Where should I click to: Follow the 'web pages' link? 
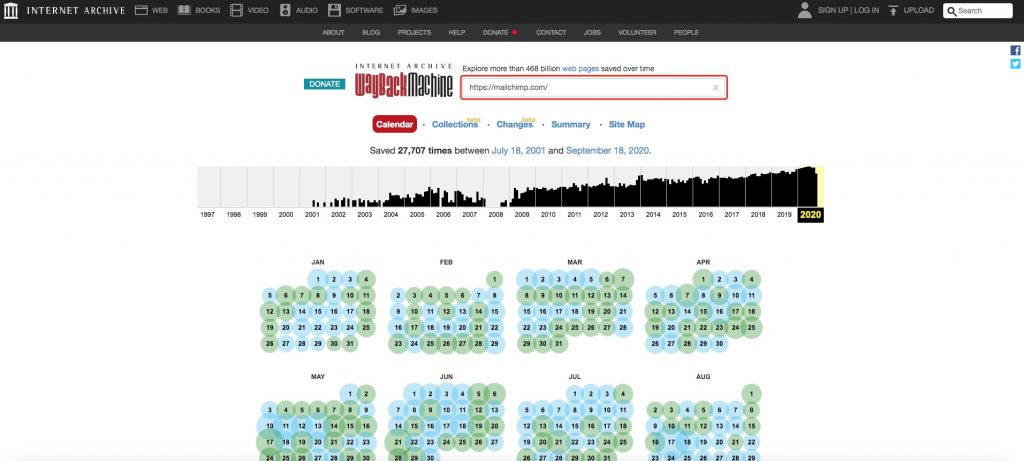(x=580, y=69)
